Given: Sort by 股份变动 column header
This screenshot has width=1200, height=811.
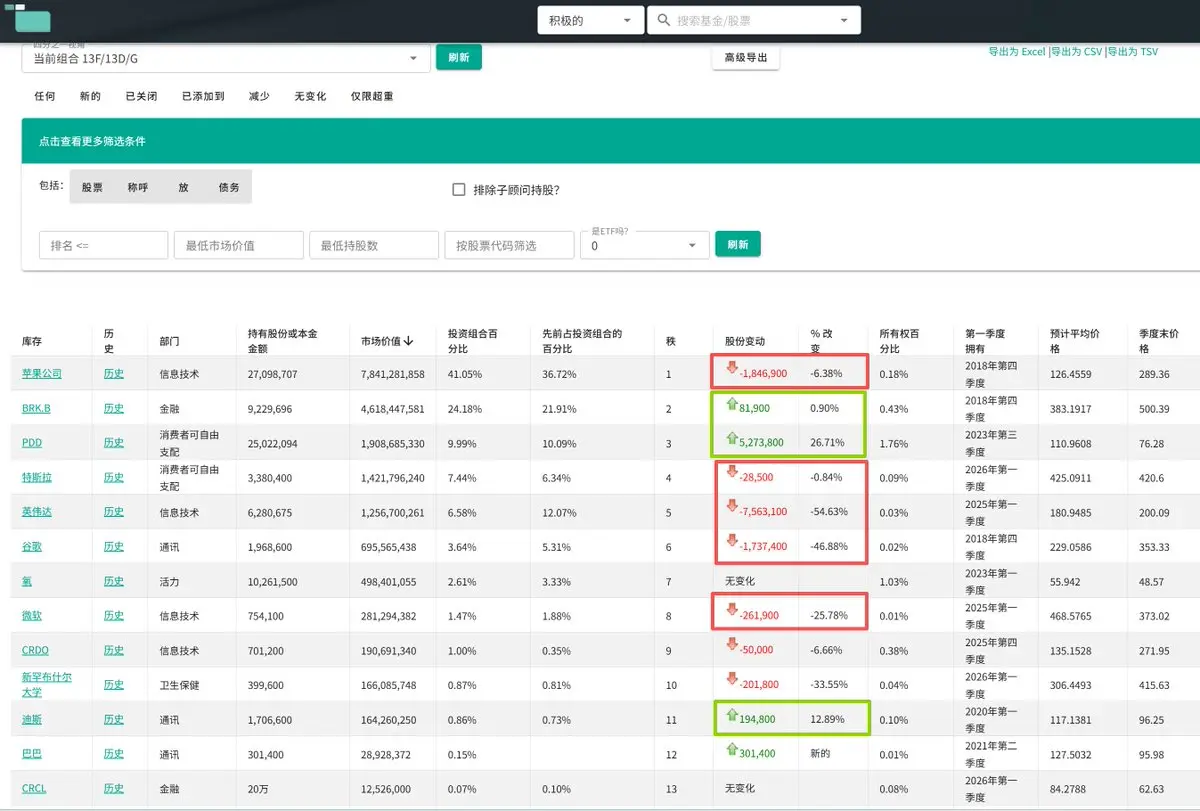Looking at the screenshot, I should click(x=745, y=342).
